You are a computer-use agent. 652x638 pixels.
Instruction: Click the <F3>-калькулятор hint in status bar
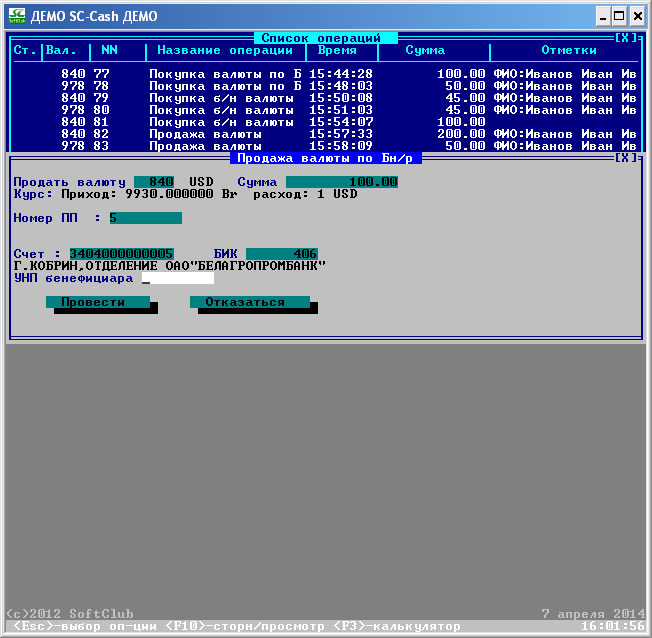(x=397, y=626)
